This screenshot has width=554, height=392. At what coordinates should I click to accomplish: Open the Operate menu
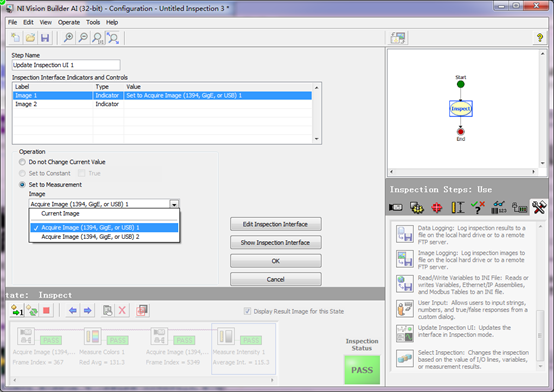click(69, 22)
